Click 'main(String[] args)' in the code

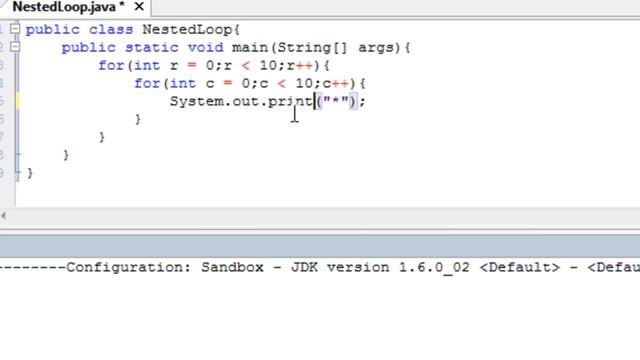coord(316,48)
